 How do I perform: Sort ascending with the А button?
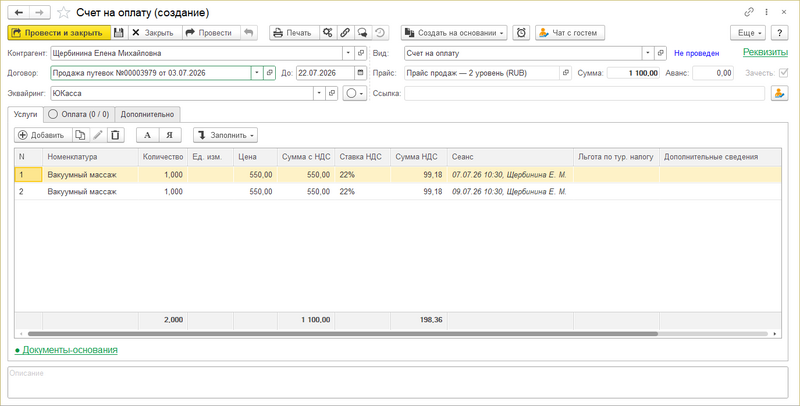(148, 135)
